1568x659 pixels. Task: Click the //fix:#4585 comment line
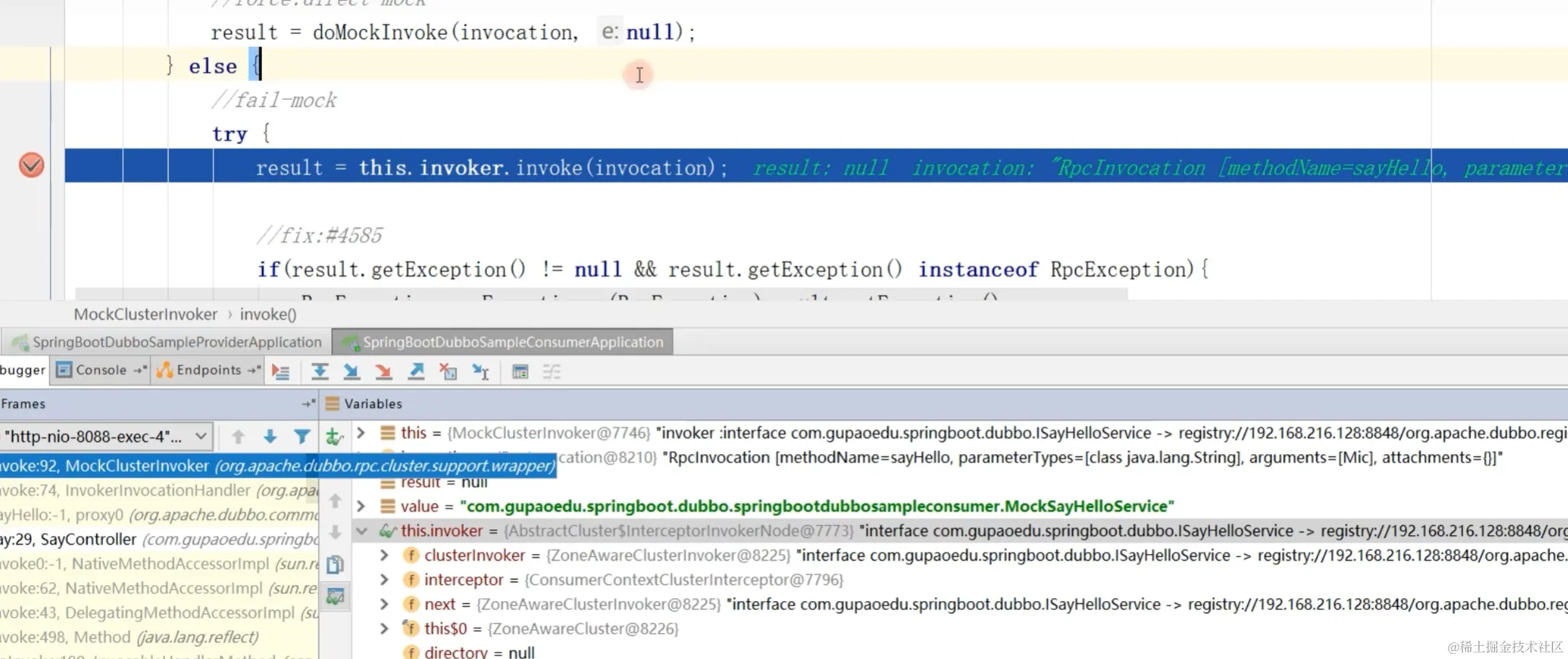(x=320, y=235)
